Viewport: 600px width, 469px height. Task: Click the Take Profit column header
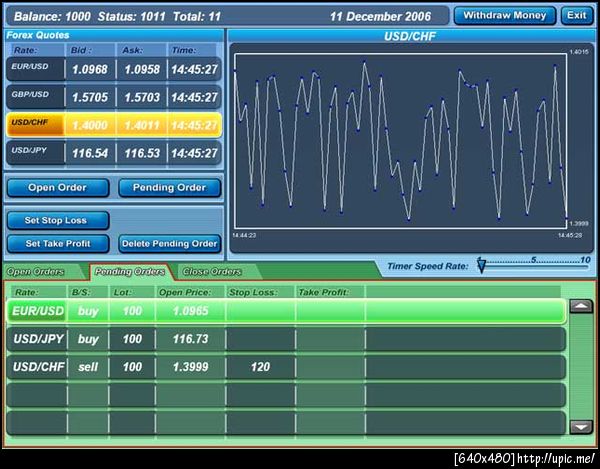[323, 293]
